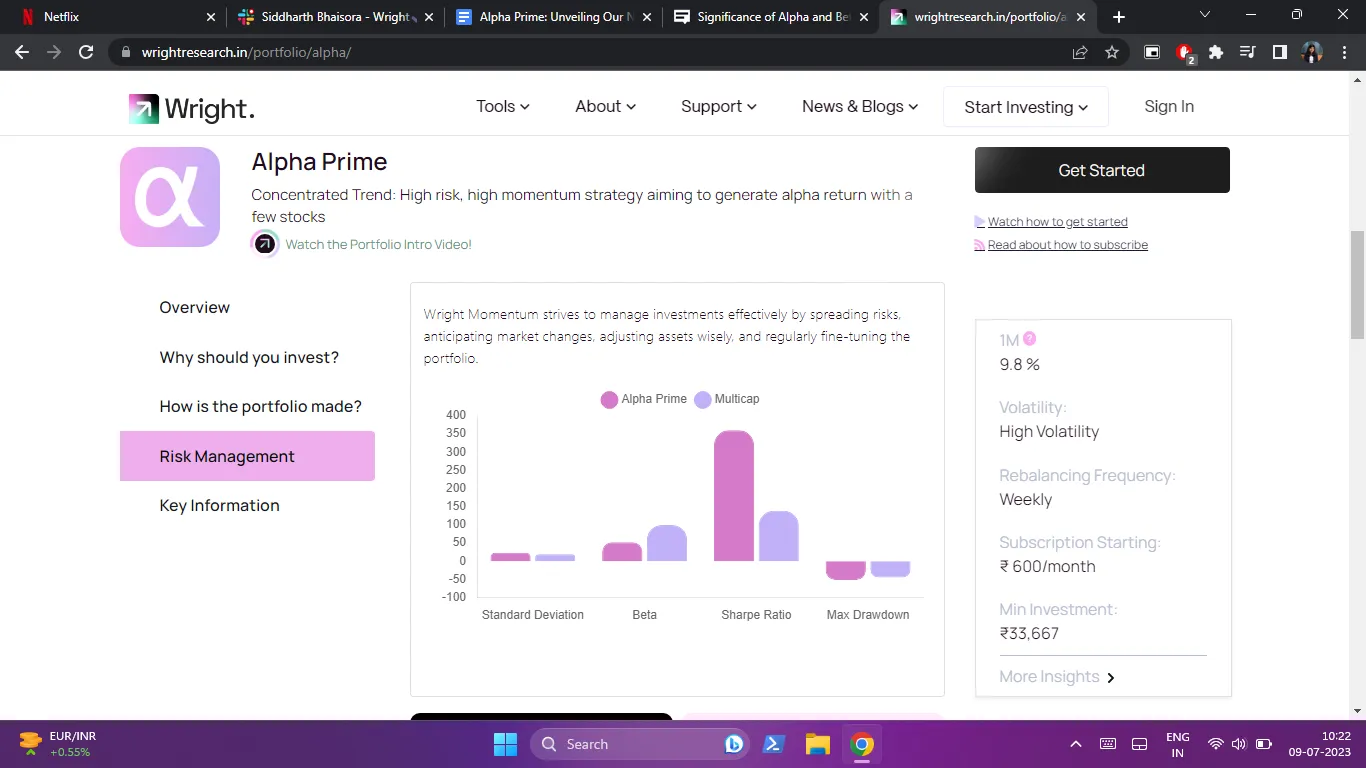Open the browser extensions puzzle icon
1366x768 pixels.
click(1216, 52)
